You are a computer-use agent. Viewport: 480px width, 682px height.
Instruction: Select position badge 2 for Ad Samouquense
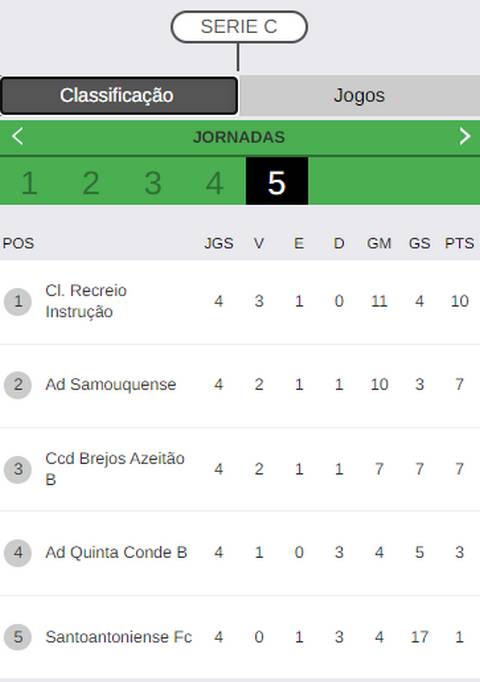(x=18, y=384)
